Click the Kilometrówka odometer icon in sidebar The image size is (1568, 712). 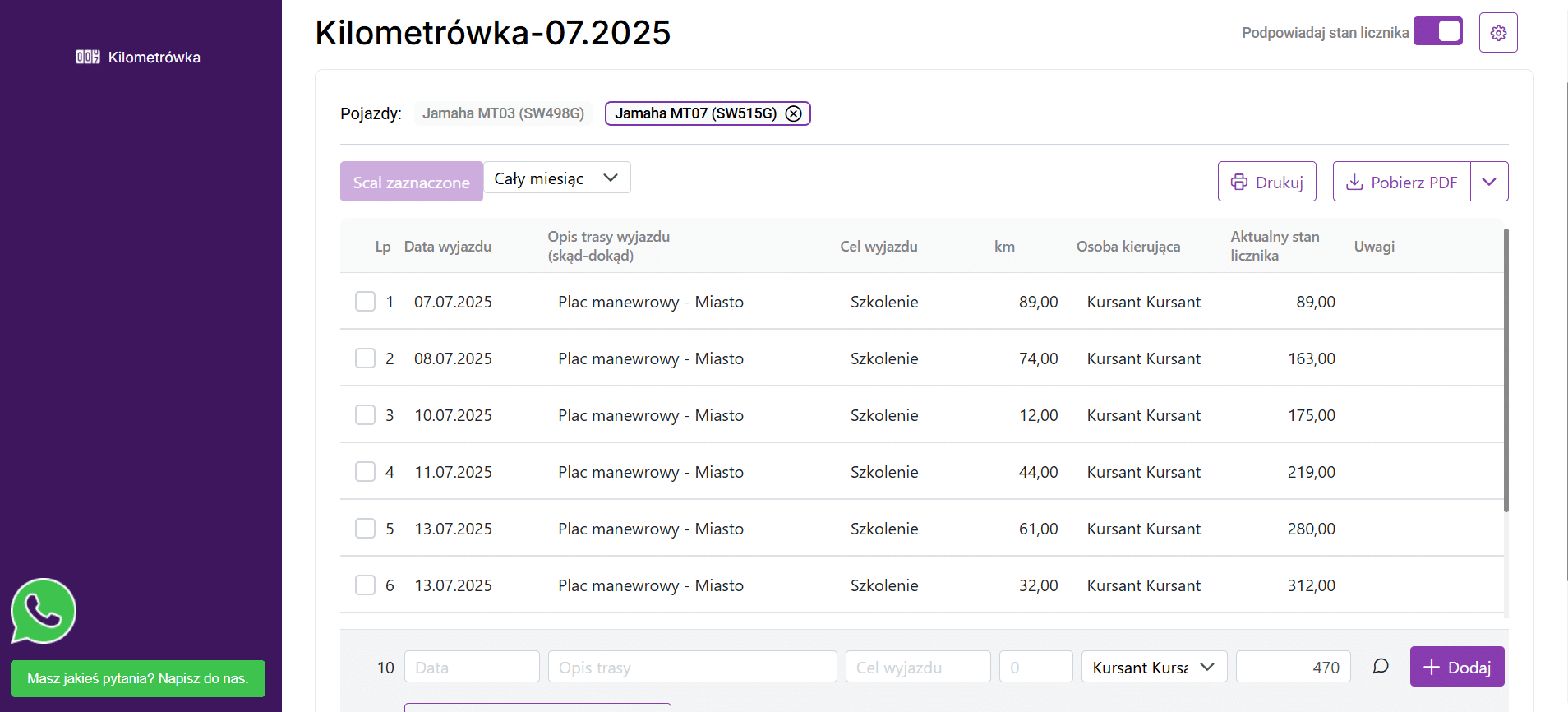click(87, 57)
